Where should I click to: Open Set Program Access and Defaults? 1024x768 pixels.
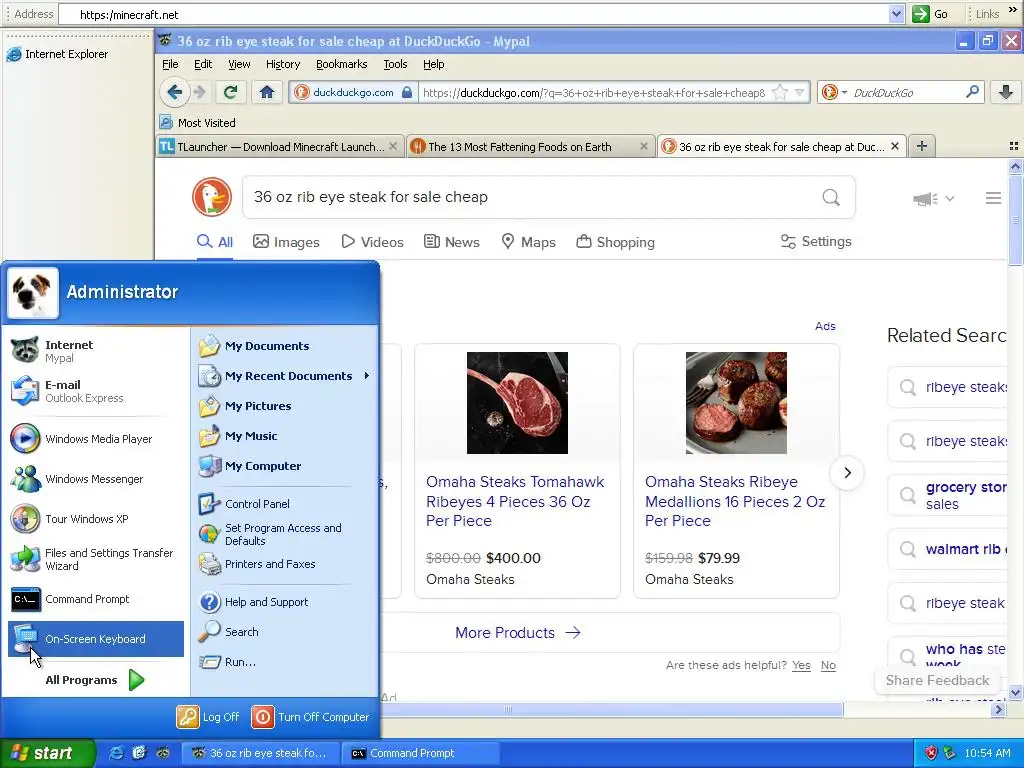(285, 534)
